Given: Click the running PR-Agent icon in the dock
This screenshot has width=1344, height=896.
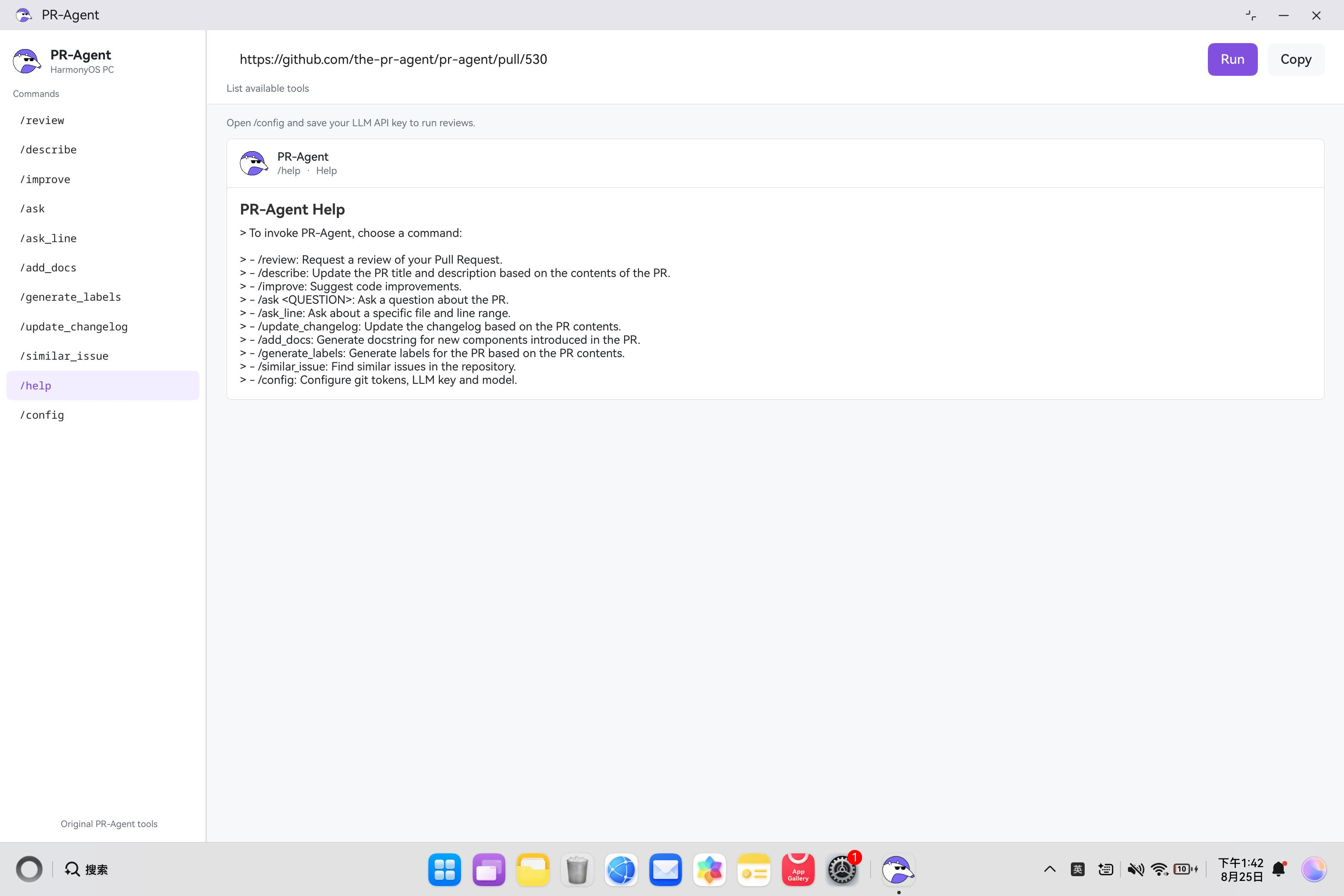Looking at the screenshot, I should pyautogui.click(x=898, y=869).
